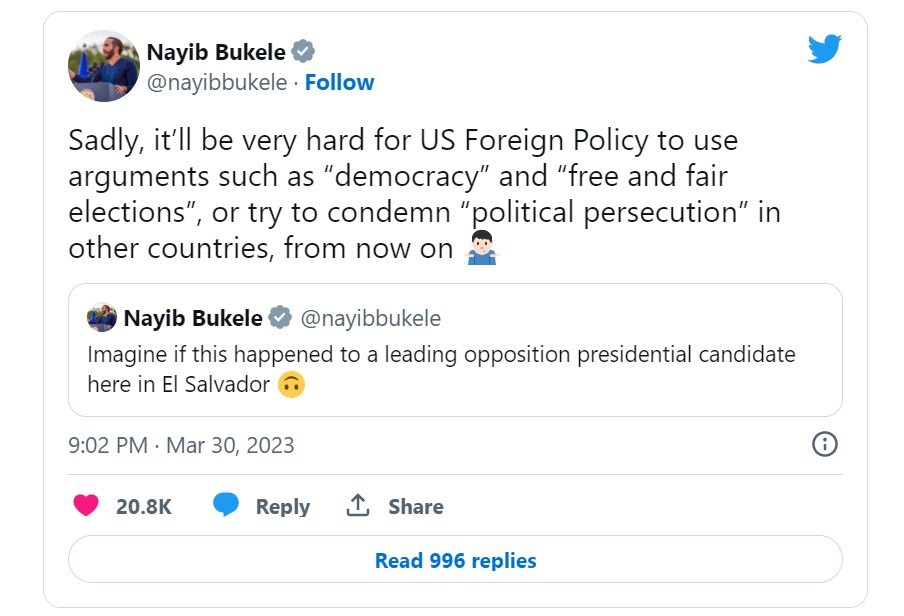Click the verified badge in the quoted tweet
The width and height of the screenshot is (904, 616).
point(280,318)
